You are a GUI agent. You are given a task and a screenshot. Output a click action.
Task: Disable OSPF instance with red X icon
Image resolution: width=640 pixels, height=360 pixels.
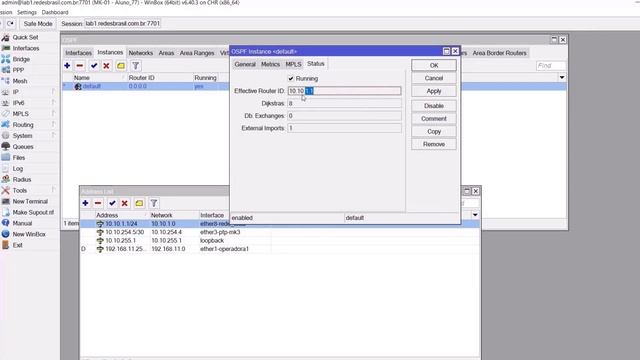[x=107, y=66]
